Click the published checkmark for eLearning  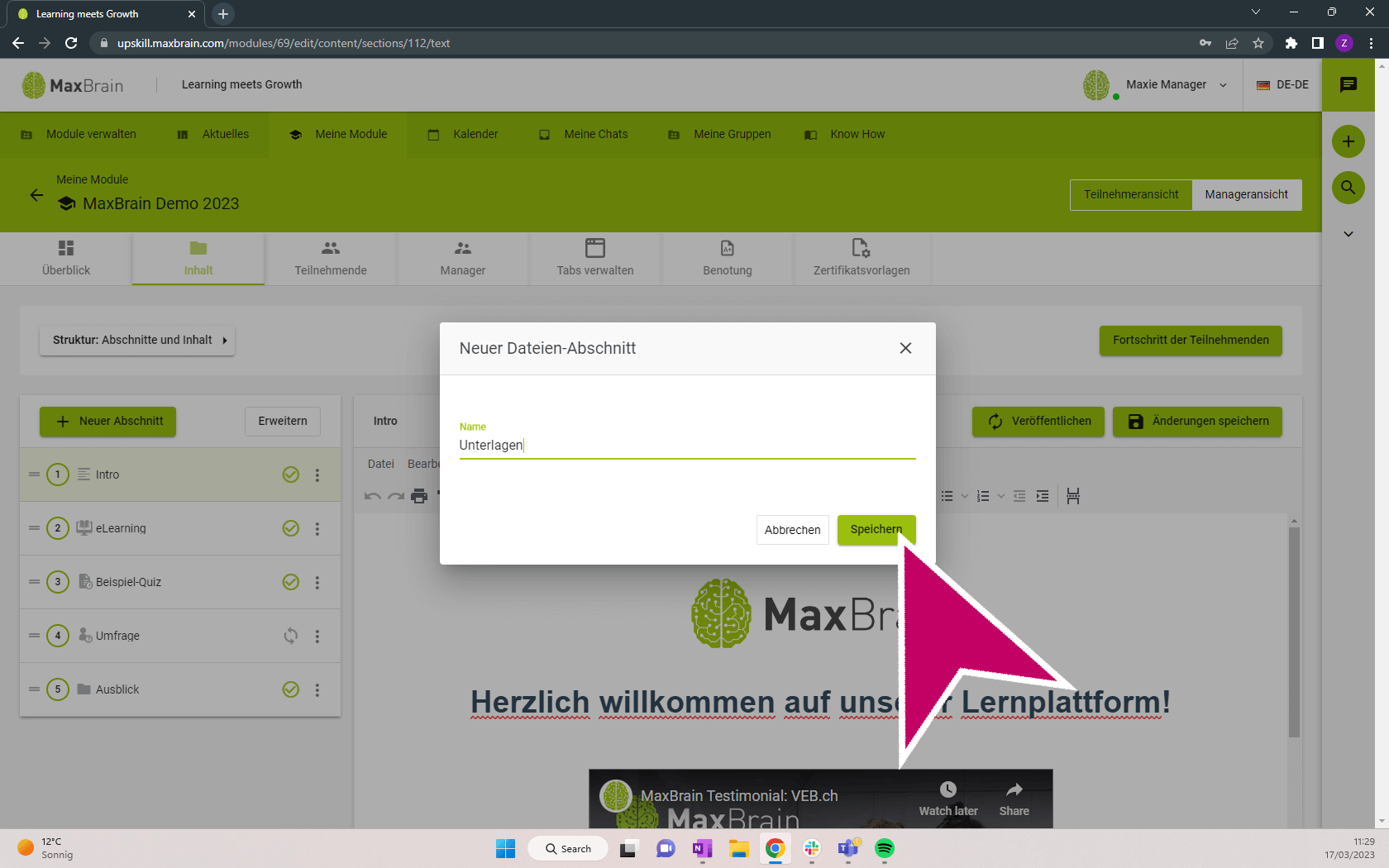291,528
